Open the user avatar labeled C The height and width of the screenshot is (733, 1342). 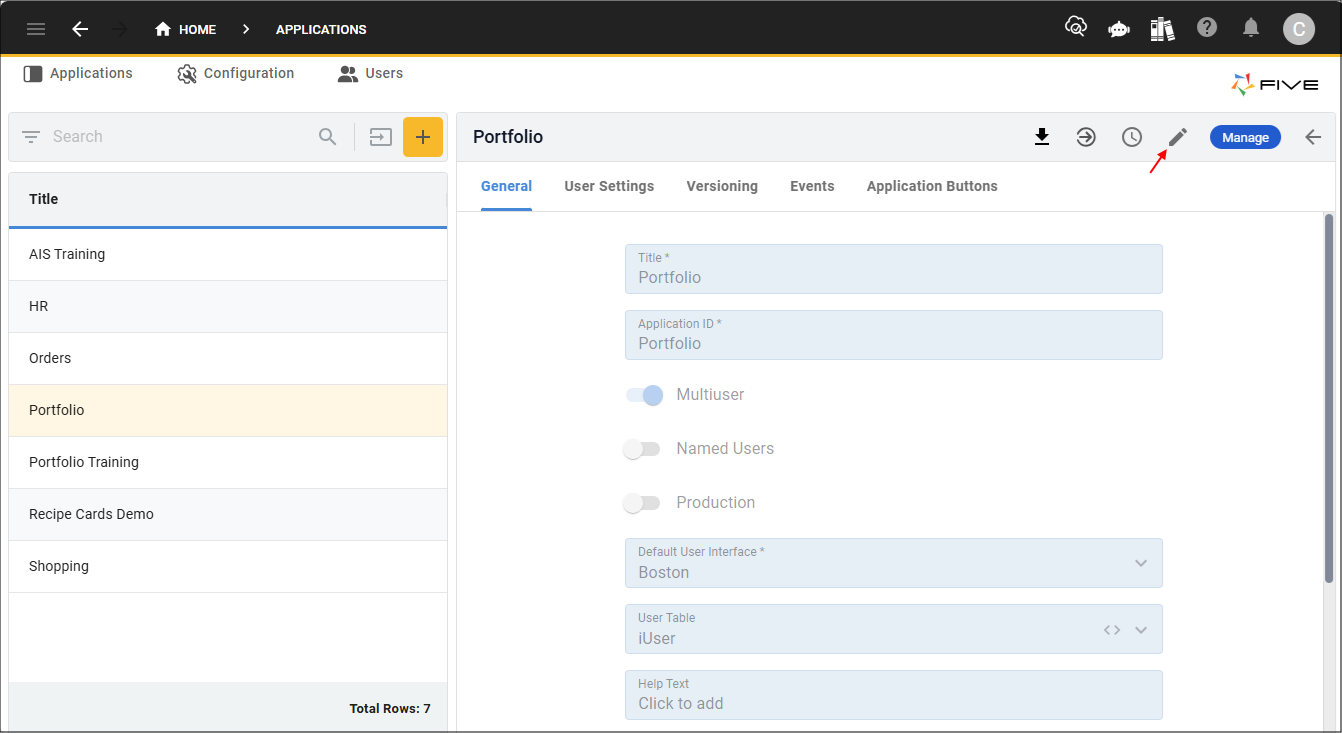pyautogui.click(x=1299, y=29)
